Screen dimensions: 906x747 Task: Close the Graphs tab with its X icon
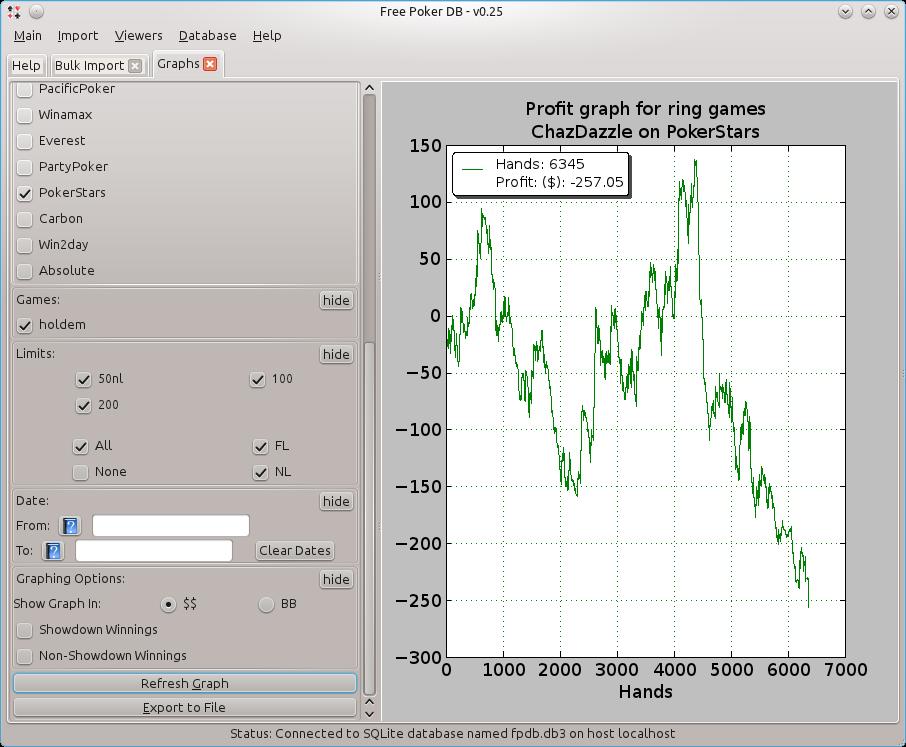pyautogui.click(x=210, y=64)
